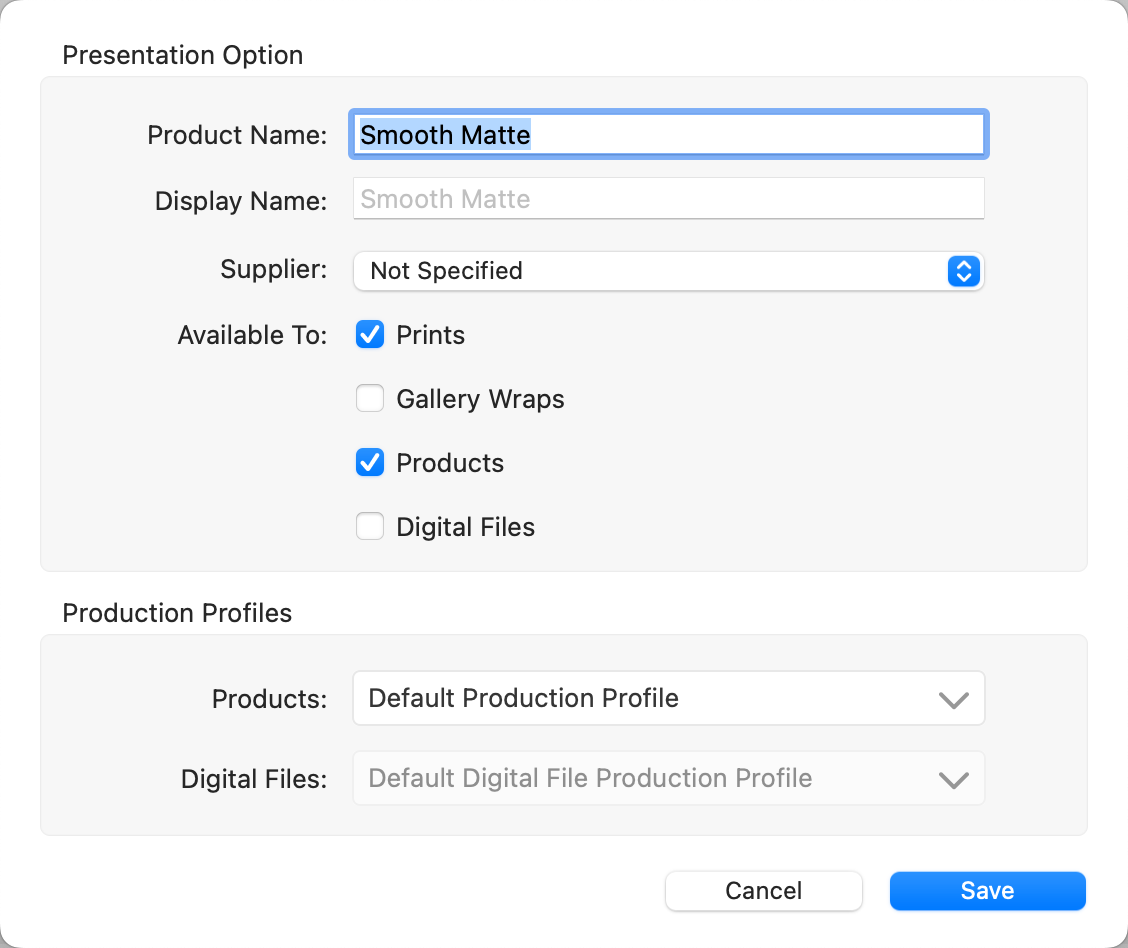Click the 'Presentation Option' section heading

pos(182,55)
